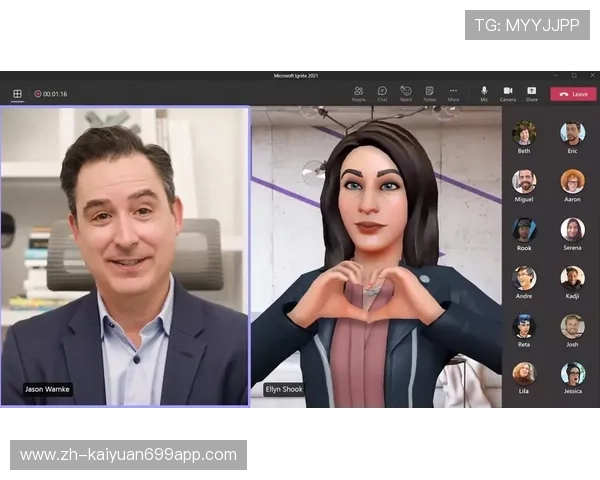This screenshot has width=600, height=480.
Task: Maximize the Teams meeting window
Action: [x=574, y=75]
